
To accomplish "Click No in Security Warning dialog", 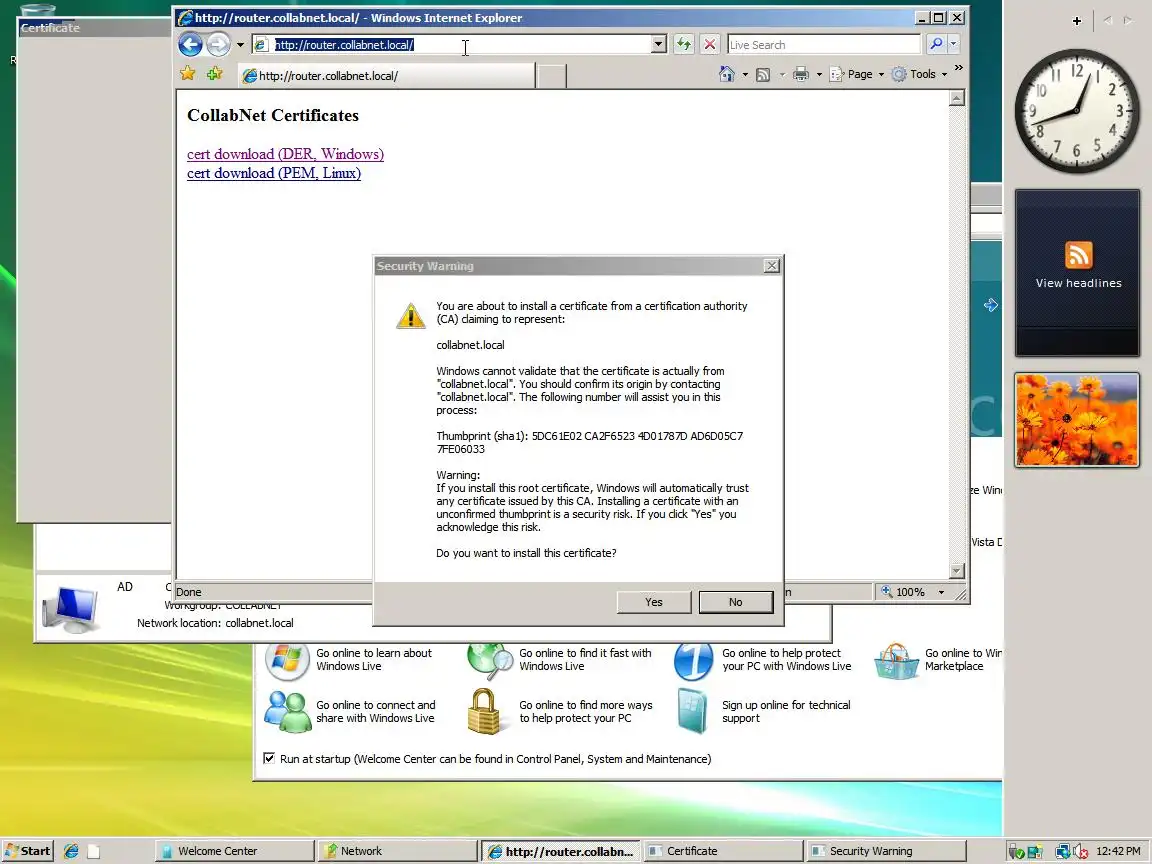I will [735, 602].
